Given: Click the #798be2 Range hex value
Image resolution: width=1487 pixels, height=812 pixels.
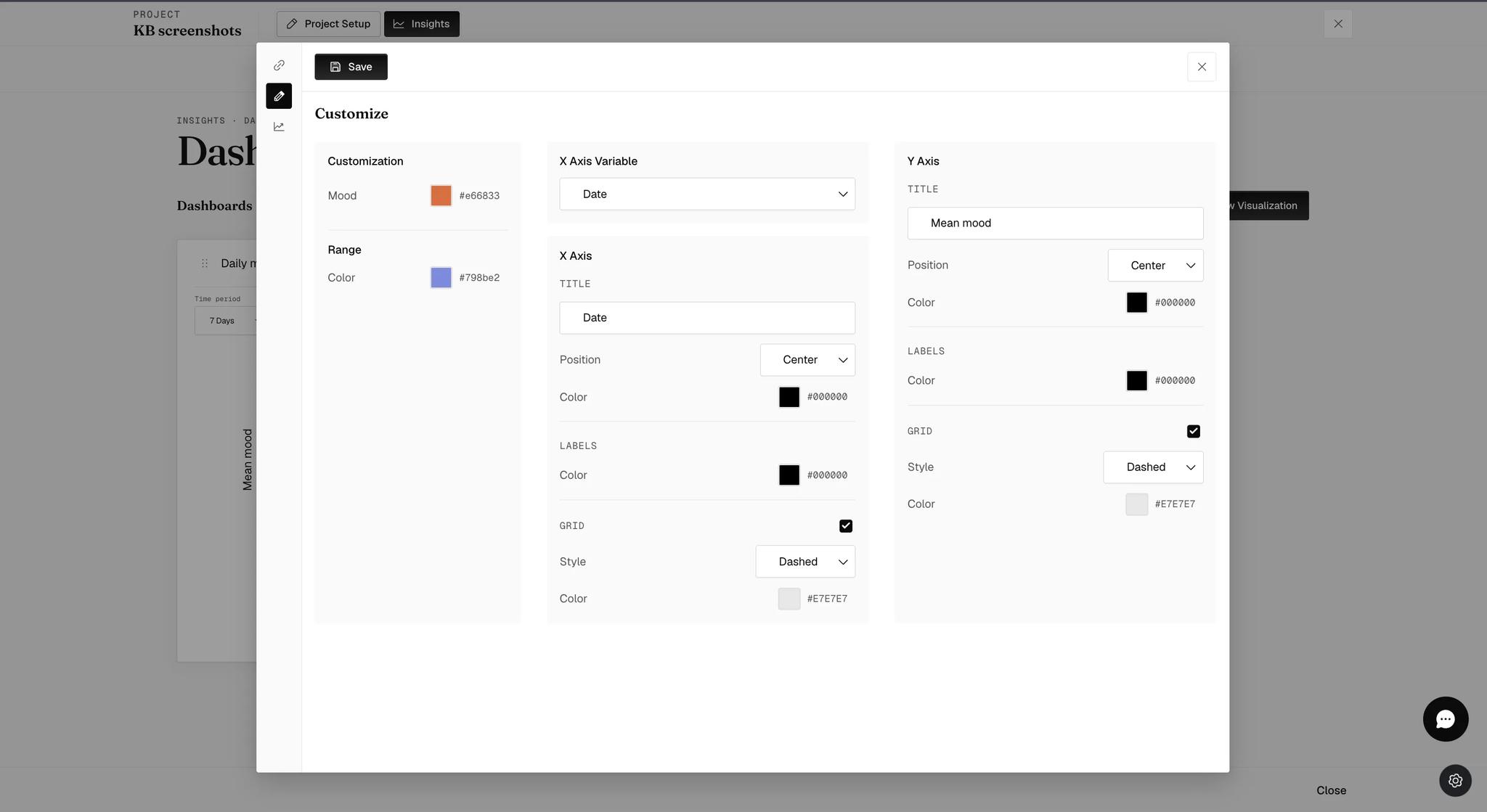Looking at the screenshot, I should (x=479, y=278).
